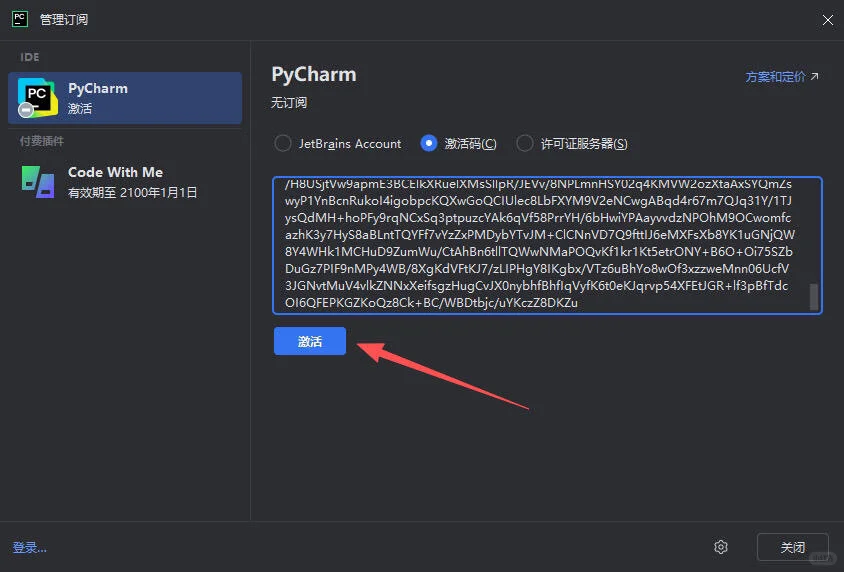Select the PyCharm IDE entry in sidebar
844x572 pixels.
point(125,98)
